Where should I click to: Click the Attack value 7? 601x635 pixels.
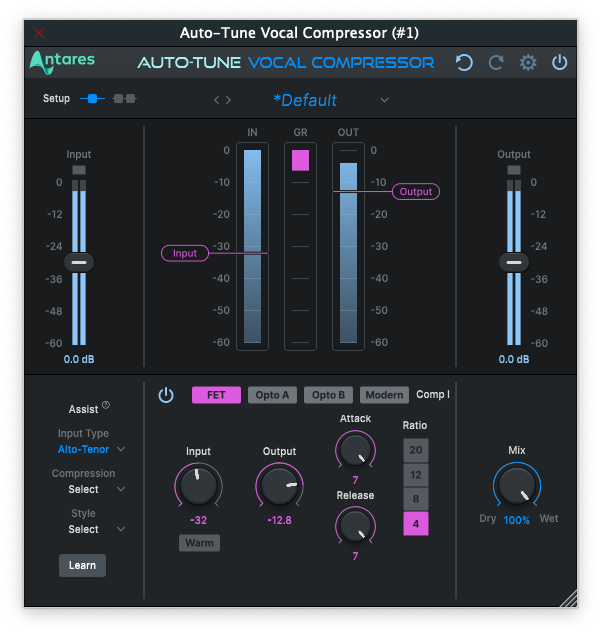pos(355,480)
